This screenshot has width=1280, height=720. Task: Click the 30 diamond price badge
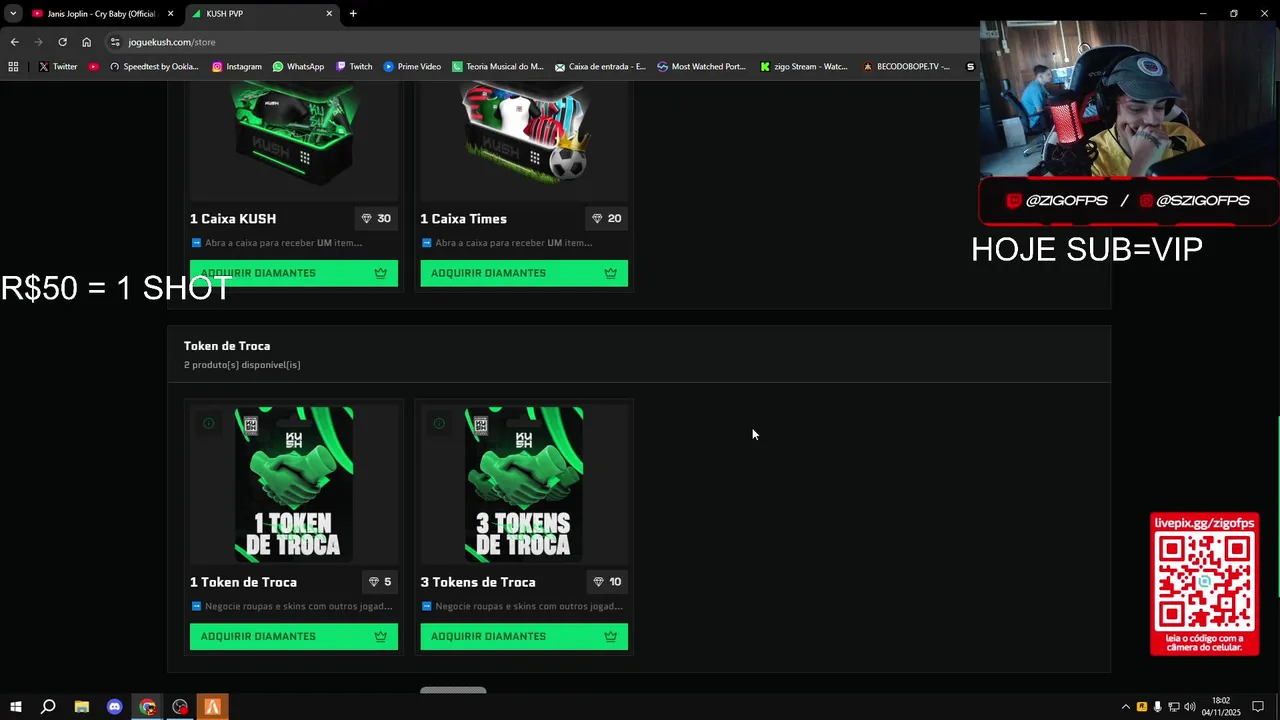[376, 218]
